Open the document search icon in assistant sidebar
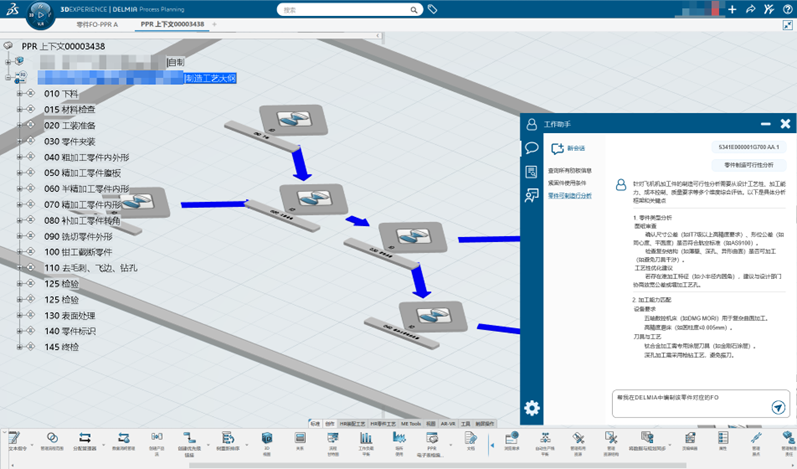The height and width of the screenshot is (469, 797). 531,172
